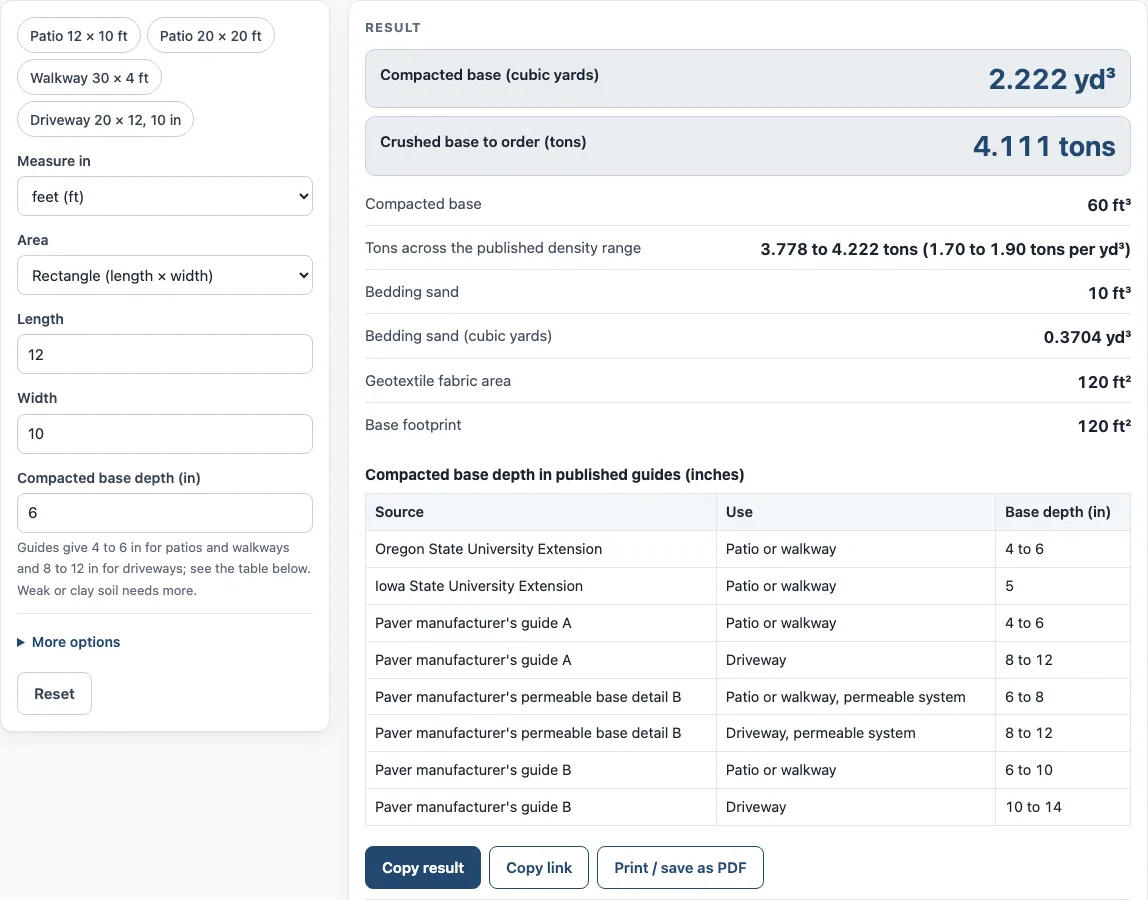Screen dimensions: 1148x900
Task: Click the Patio or walkway, permeable system cell
Action: [x=856, y=697]
